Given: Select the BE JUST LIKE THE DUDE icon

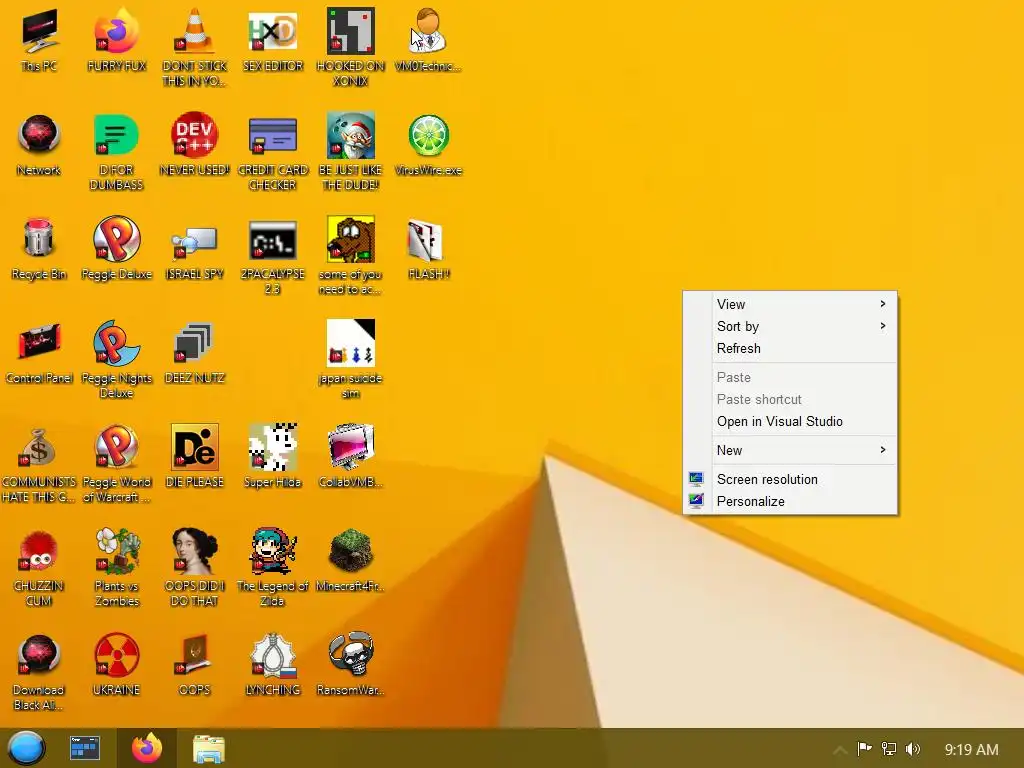Looking at the screenshot, I should coord(351,135).
